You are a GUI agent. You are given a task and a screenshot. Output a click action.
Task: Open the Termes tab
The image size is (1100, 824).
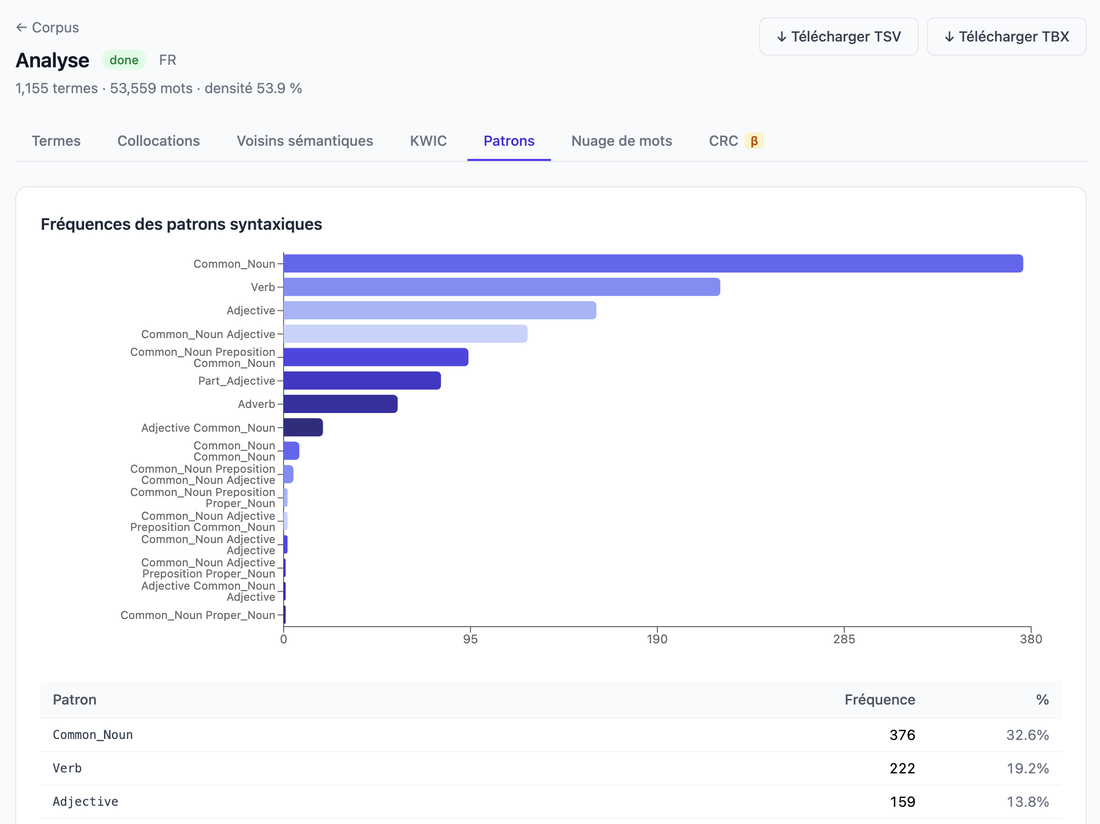(x=56, y=141)
